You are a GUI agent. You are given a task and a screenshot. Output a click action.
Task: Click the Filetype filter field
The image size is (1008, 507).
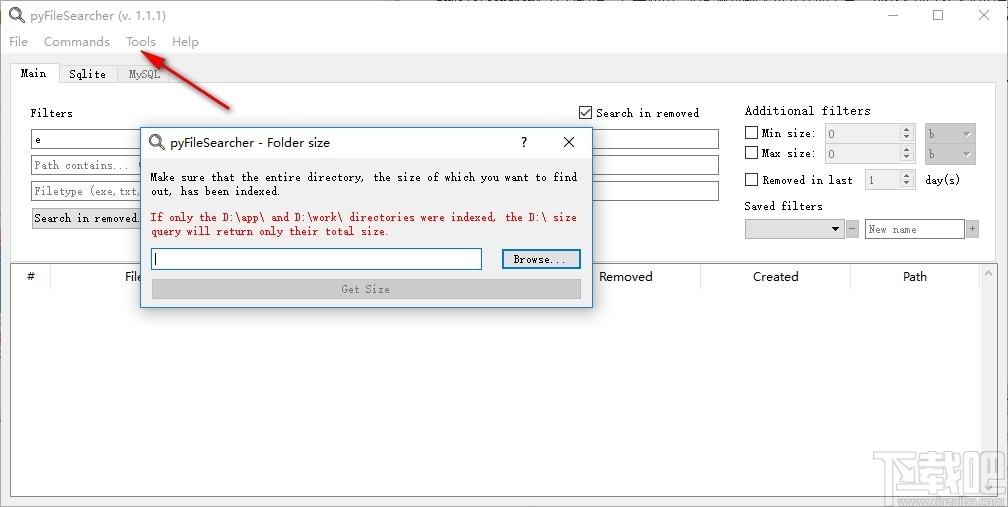tap(86, 191)
